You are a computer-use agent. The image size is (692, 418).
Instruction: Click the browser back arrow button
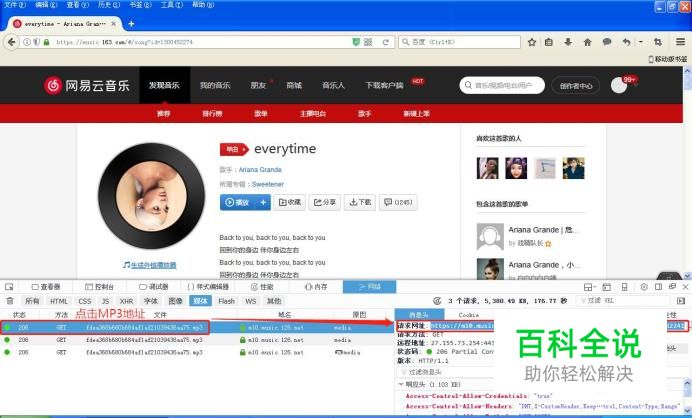(x=12, y=42)
